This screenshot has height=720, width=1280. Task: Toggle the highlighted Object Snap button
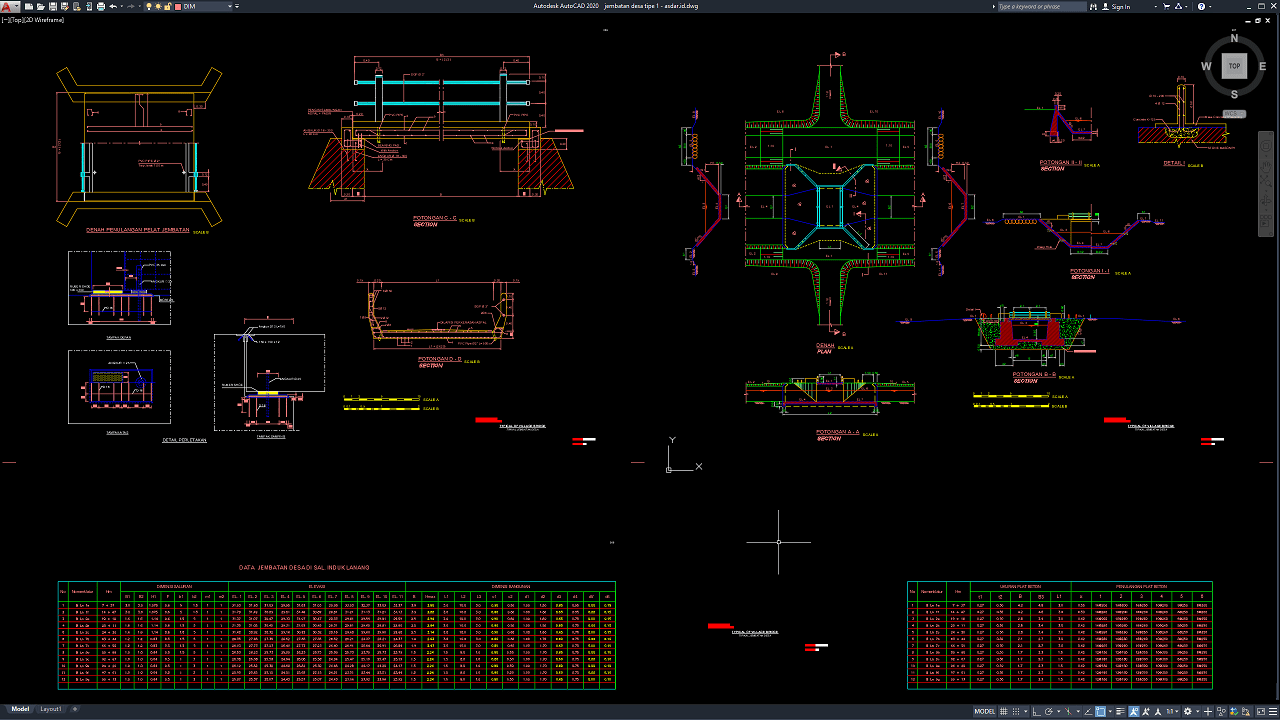pyautogui.click(x=1100, y=711)
